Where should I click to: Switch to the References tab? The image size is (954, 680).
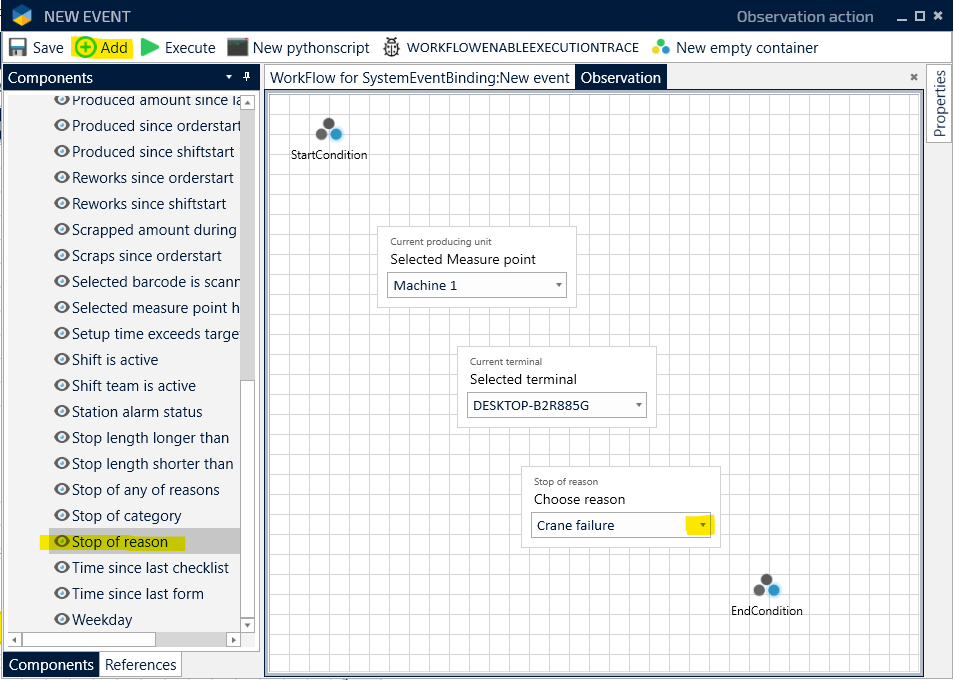(140, 665)
